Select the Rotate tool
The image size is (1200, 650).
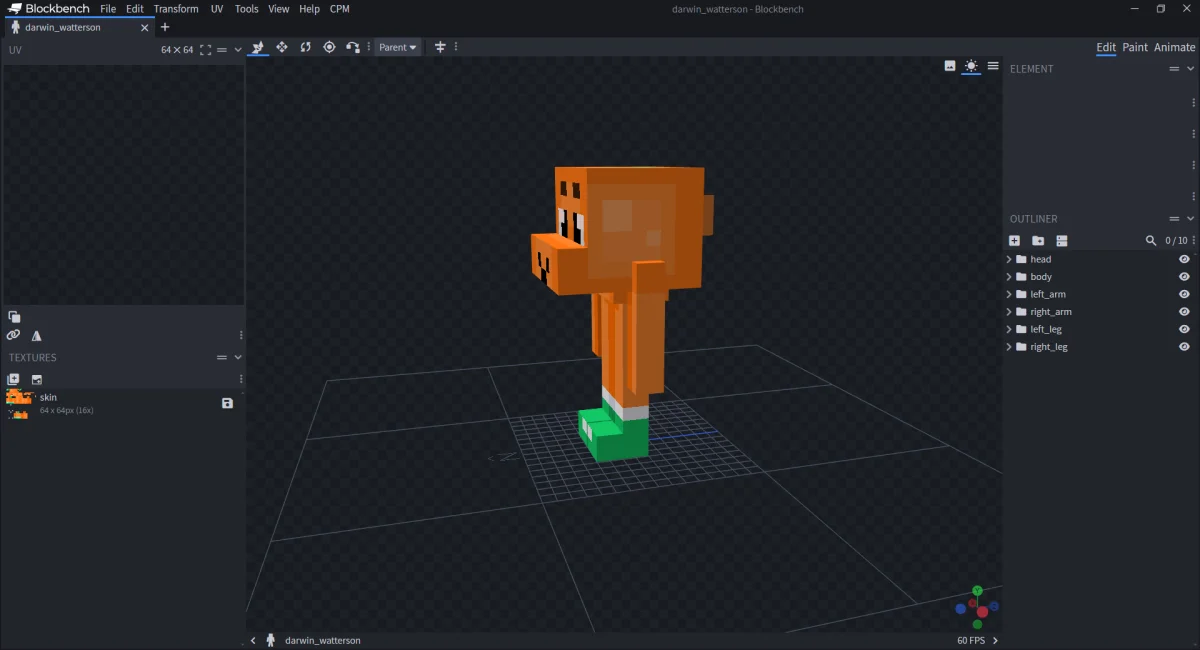tap(306, 47)
